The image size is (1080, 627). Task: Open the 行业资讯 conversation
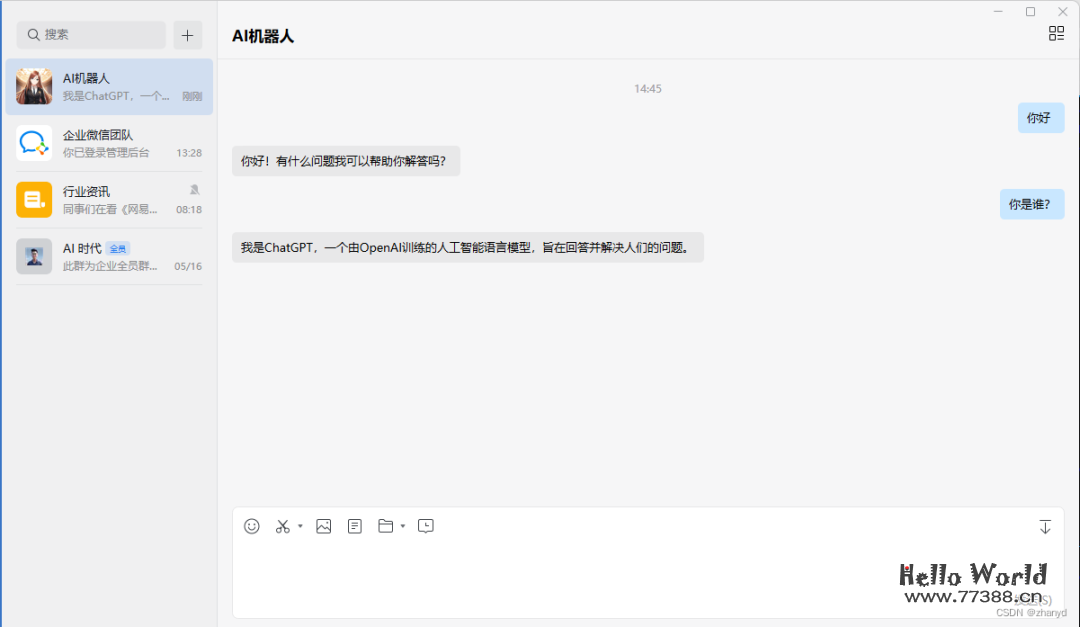pos(110,200)
